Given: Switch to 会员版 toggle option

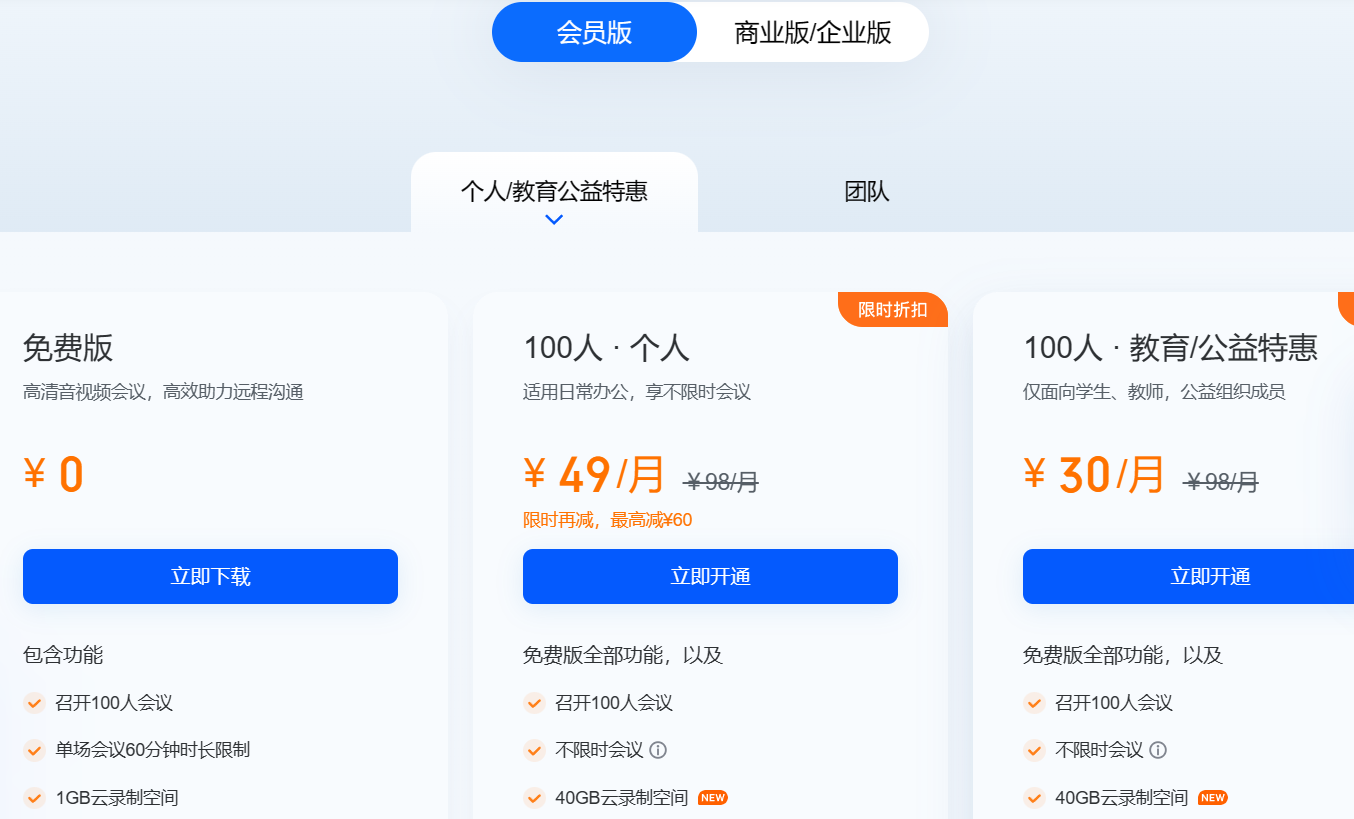Looking at the screenshot, I should [594, 32].
